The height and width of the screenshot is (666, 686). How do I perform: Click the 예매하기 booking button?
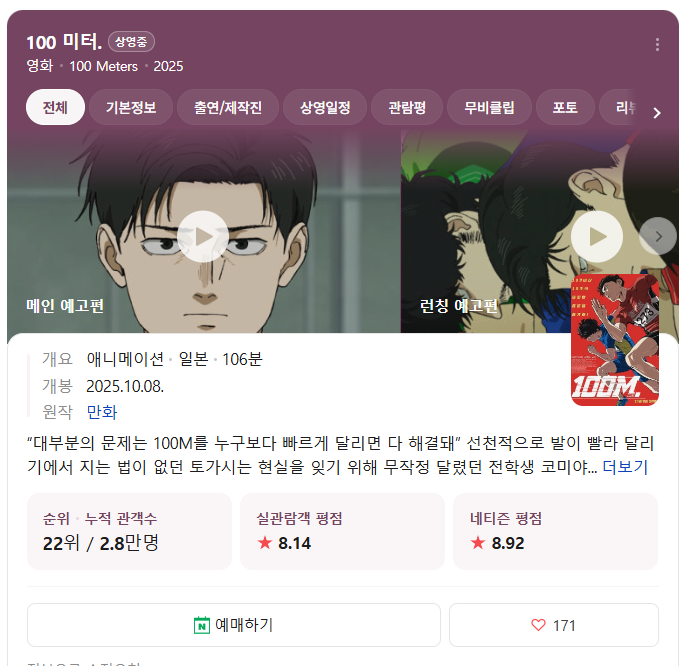234,625
